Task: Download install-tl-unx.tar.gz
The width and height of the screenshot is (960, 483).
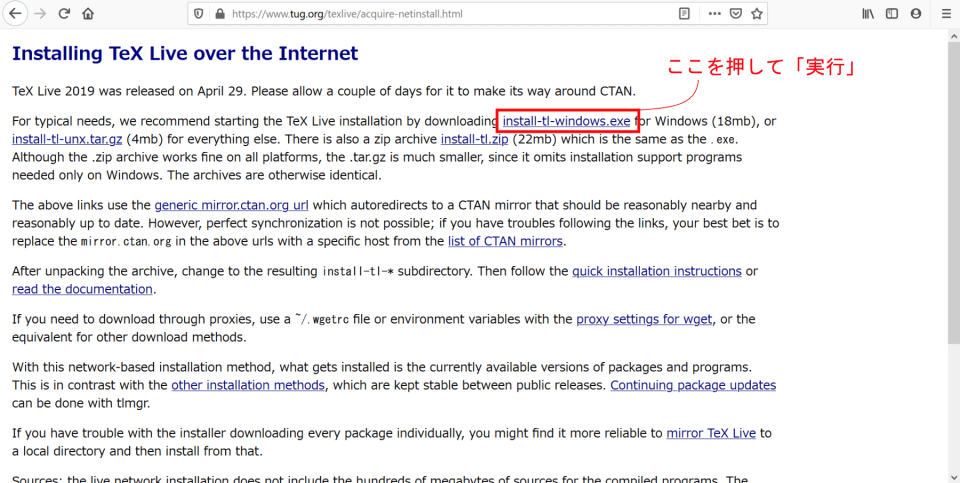Action: (67, 139)
